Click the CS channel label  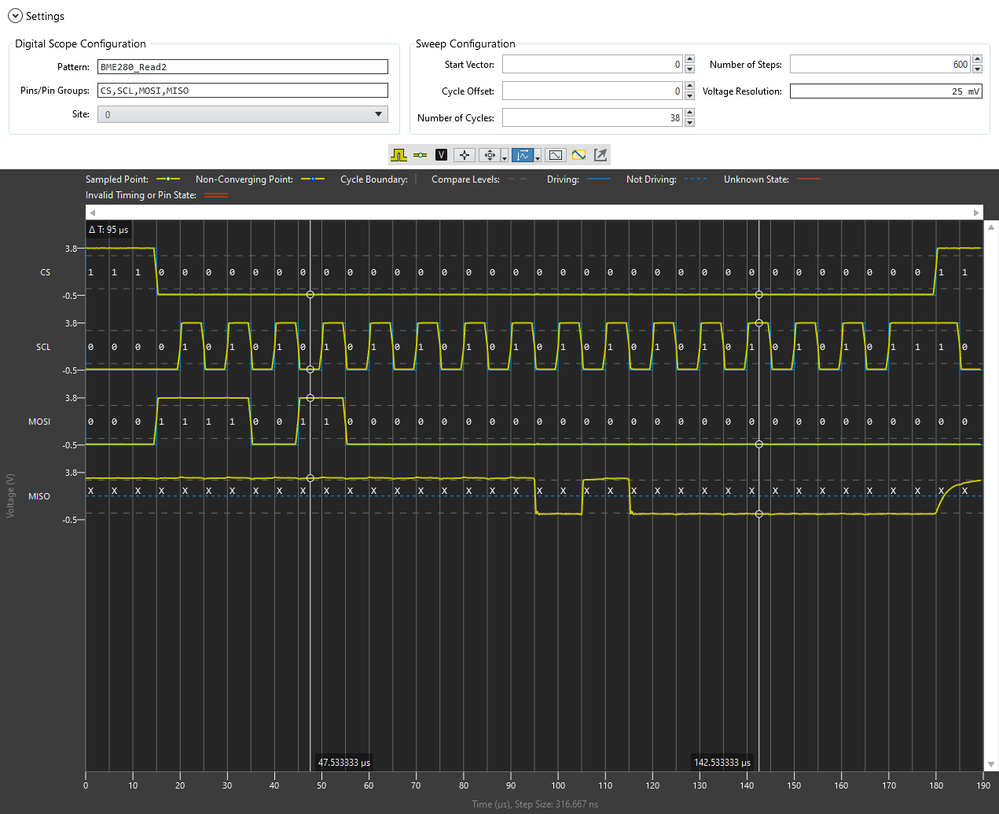pos(45,273)
